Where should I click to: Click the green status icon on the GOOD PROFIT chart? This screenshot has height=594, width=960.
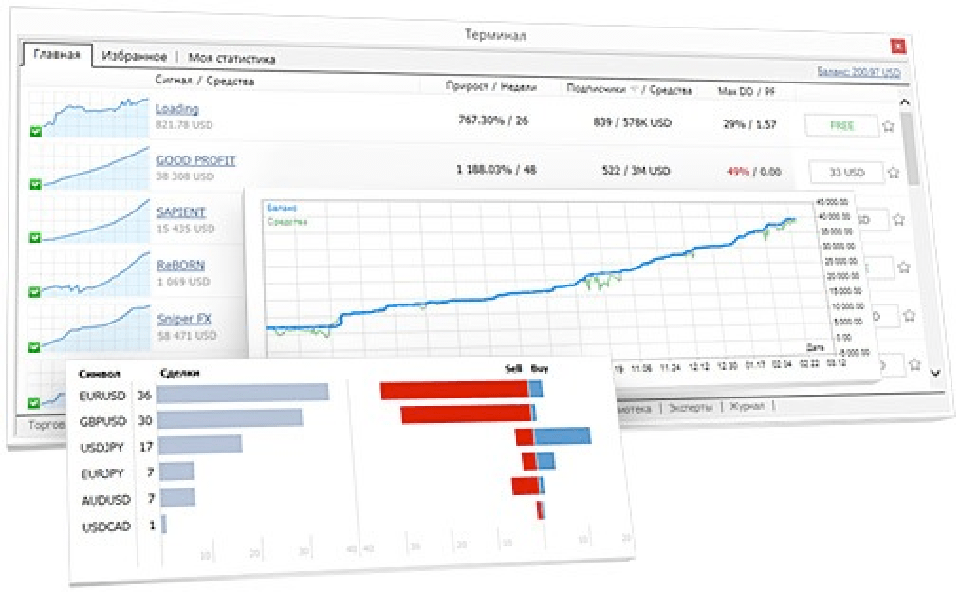point(36,183)
